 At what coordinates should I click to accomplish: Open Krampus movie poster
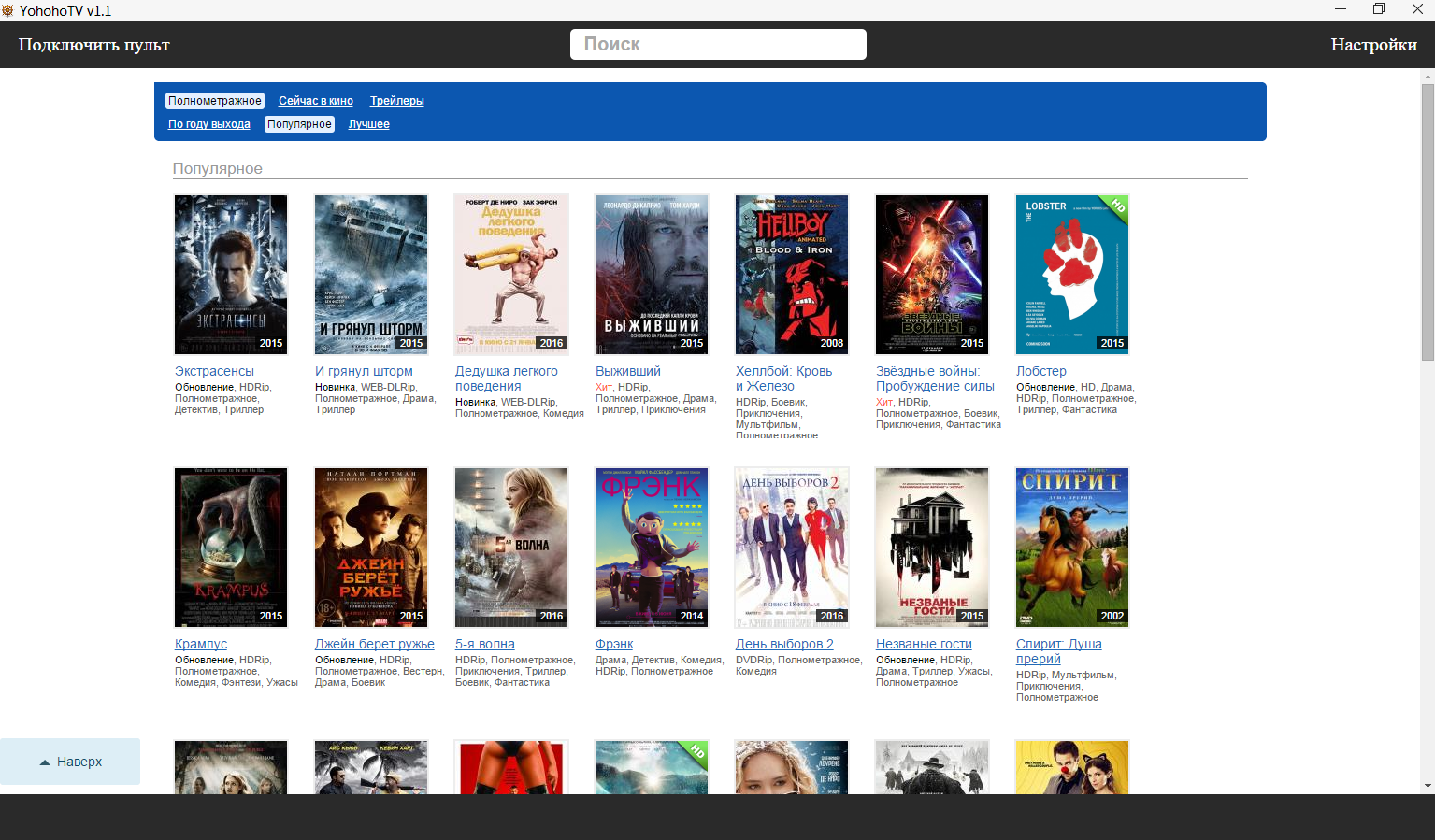pos(231,548)
